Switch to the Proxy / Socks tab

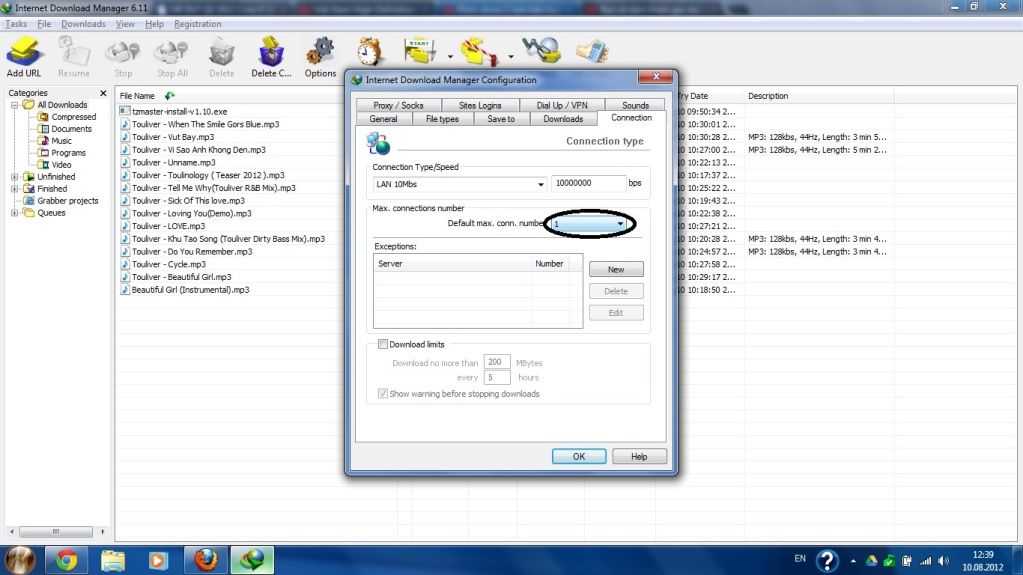(x=399, y=105)
